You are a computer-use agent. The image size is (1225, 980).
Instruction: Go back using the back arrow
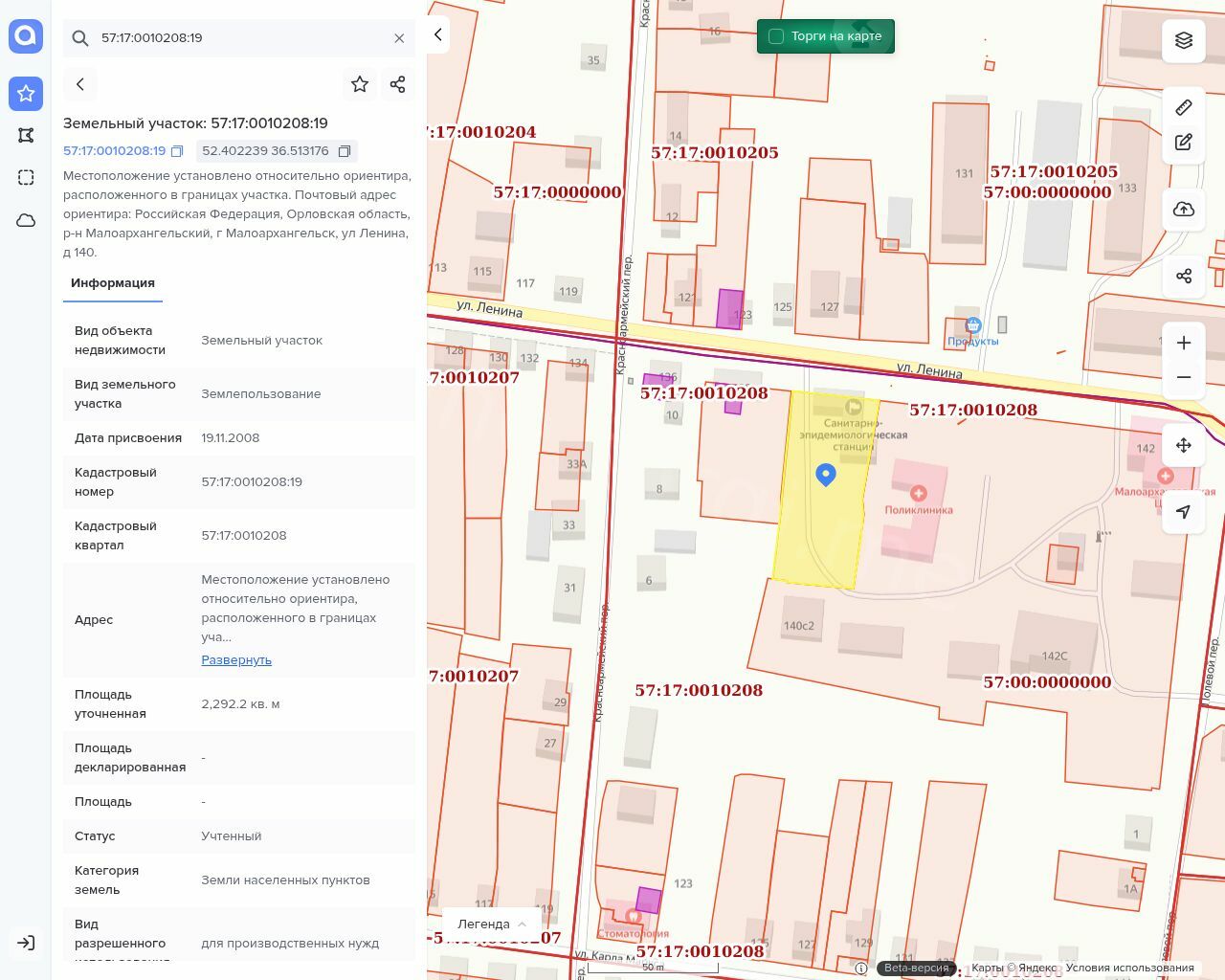click(x=80, y=84)
